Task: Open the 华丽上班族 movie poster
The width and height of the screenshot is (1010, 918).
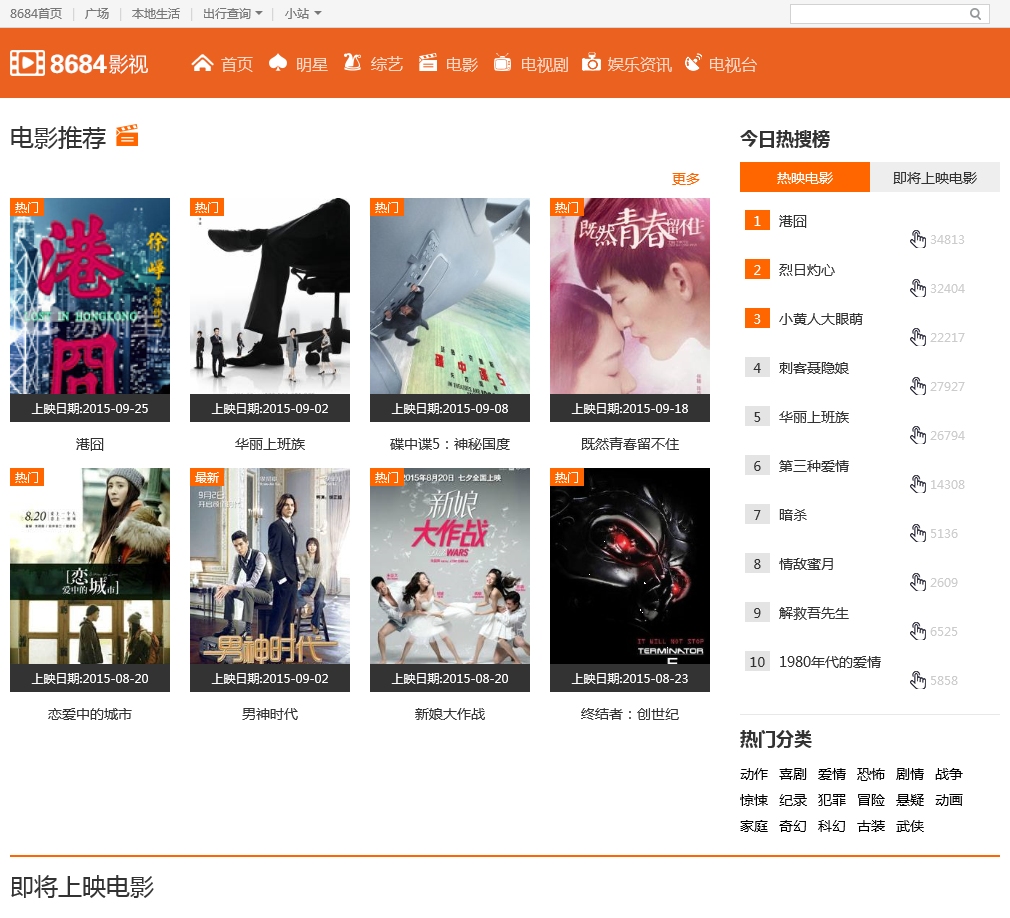Action: (270, 309)
